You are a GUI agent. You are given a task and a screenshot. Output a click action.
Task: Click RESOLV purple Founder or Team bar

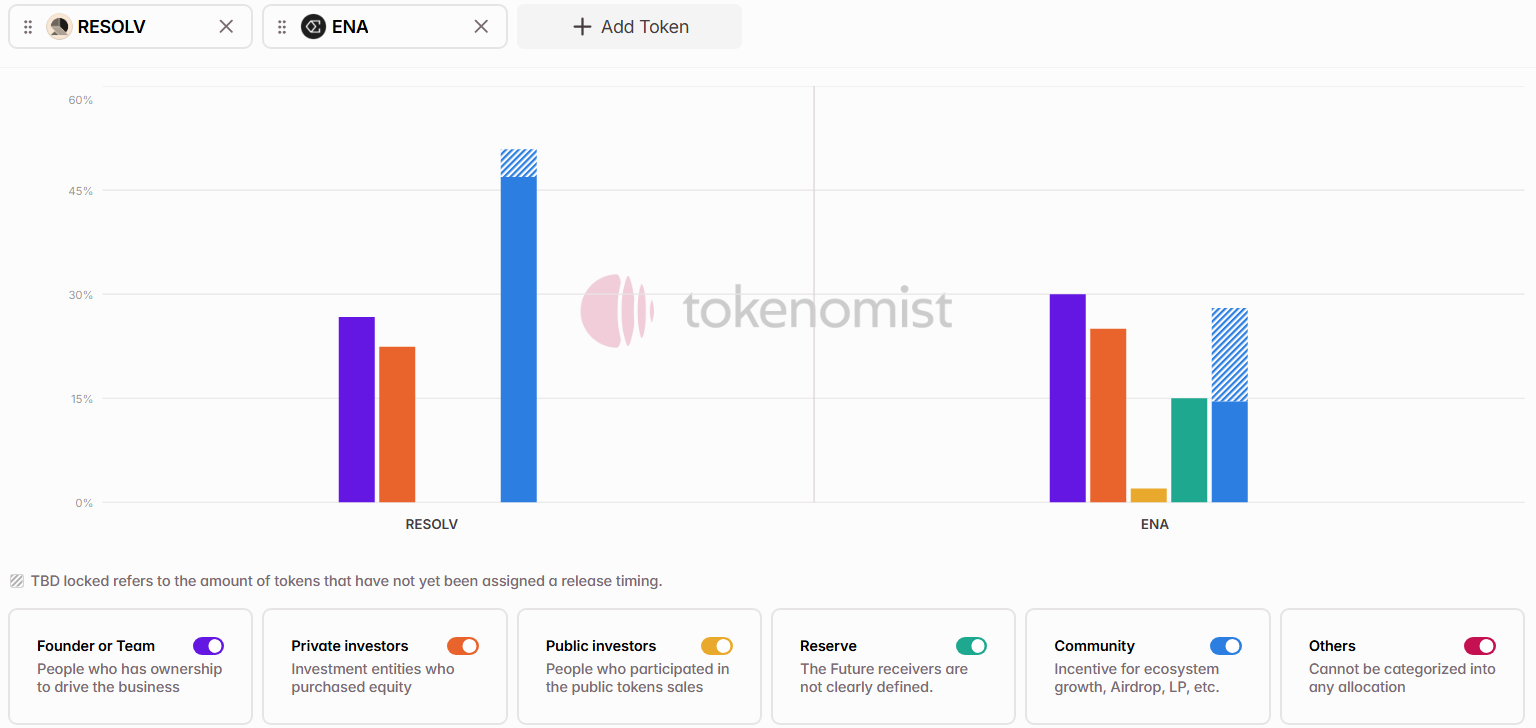coord(357,410)
